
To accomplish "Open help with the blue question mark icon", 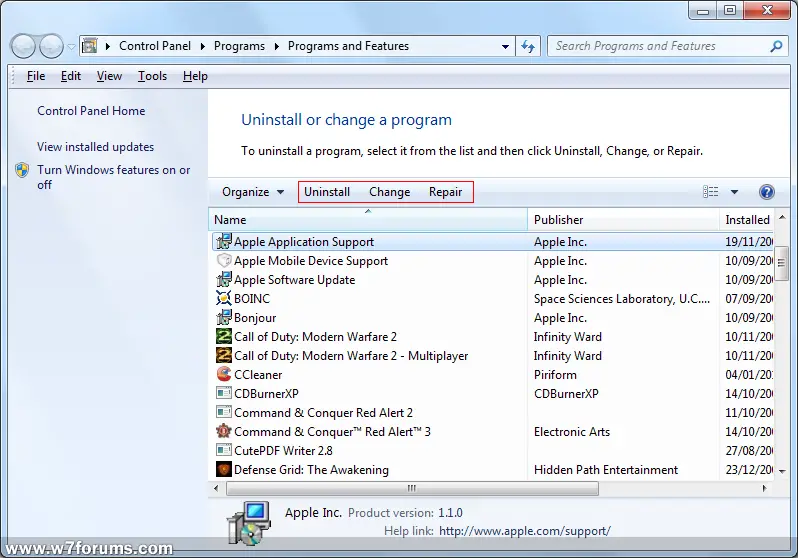I will [x=766, y=192].
